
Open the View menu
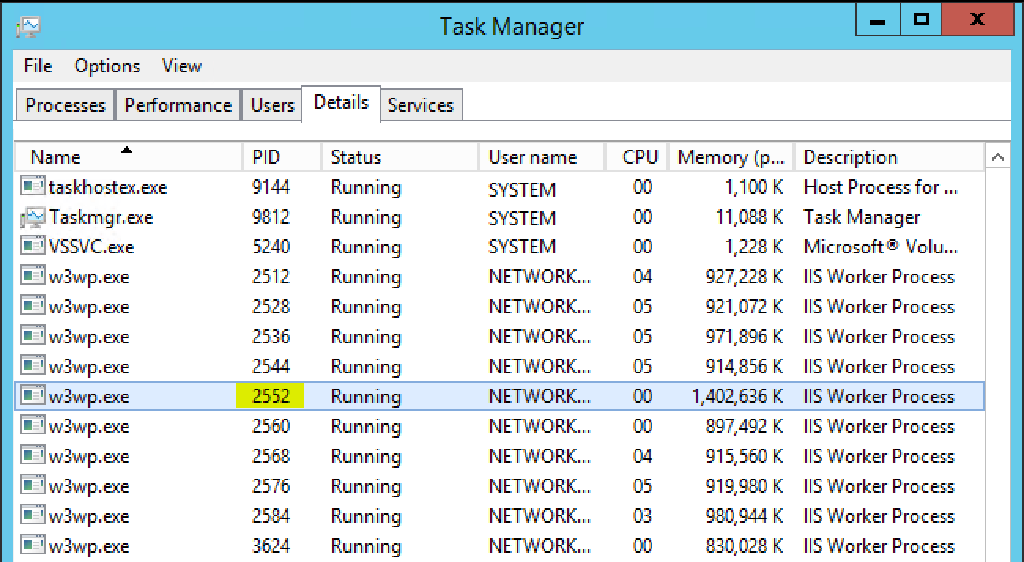click(x=182, y=65)
